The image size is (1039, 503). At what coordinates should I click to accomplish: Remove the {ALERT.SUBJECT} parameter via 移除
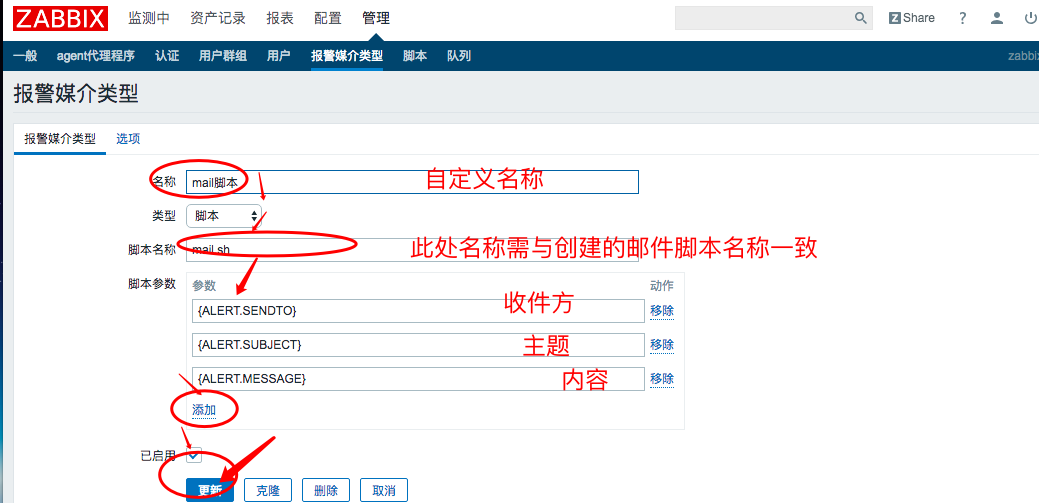[x=662, y=345]
